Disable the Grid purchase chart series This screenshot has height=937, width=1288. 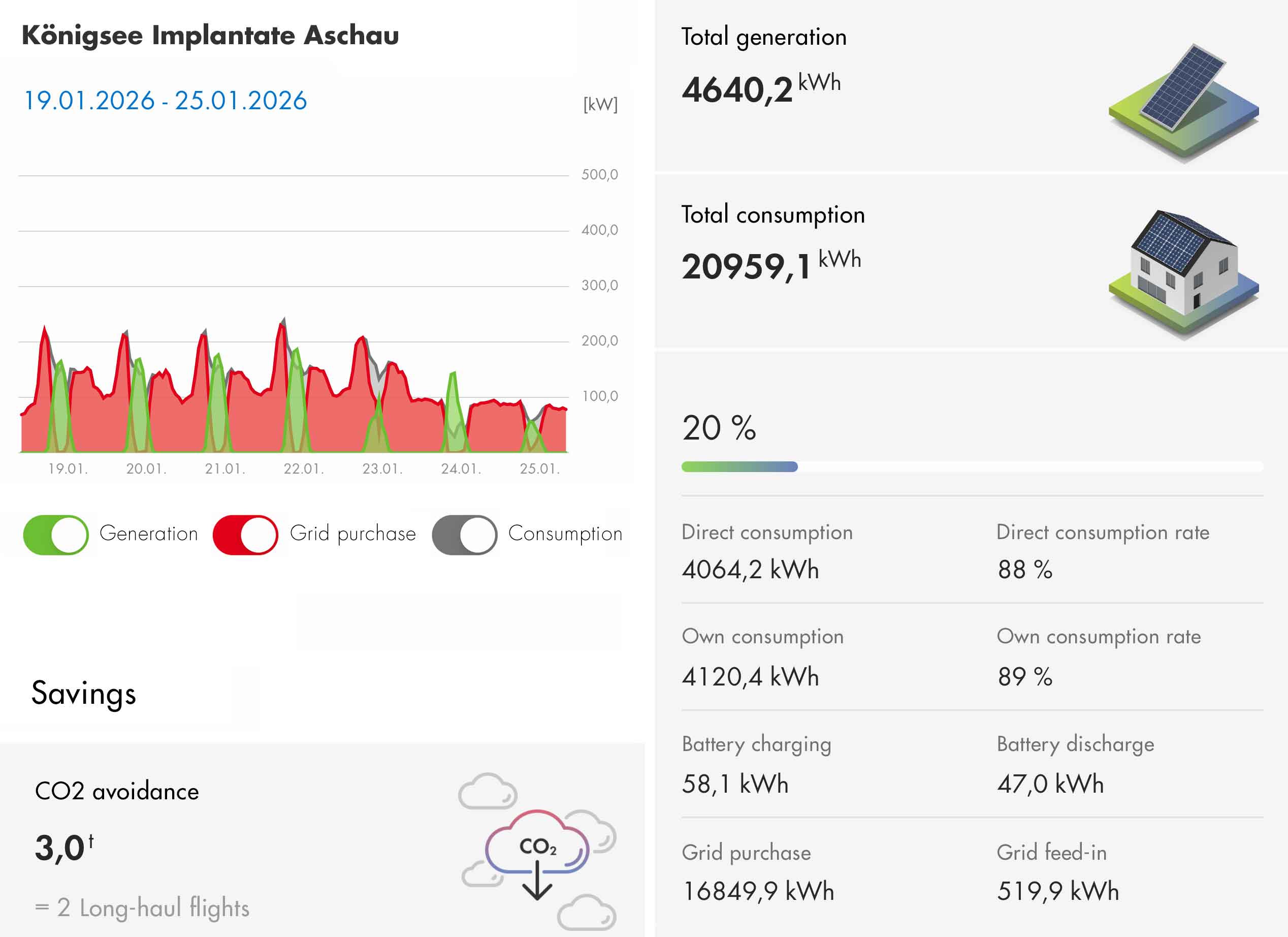point(245,535)
